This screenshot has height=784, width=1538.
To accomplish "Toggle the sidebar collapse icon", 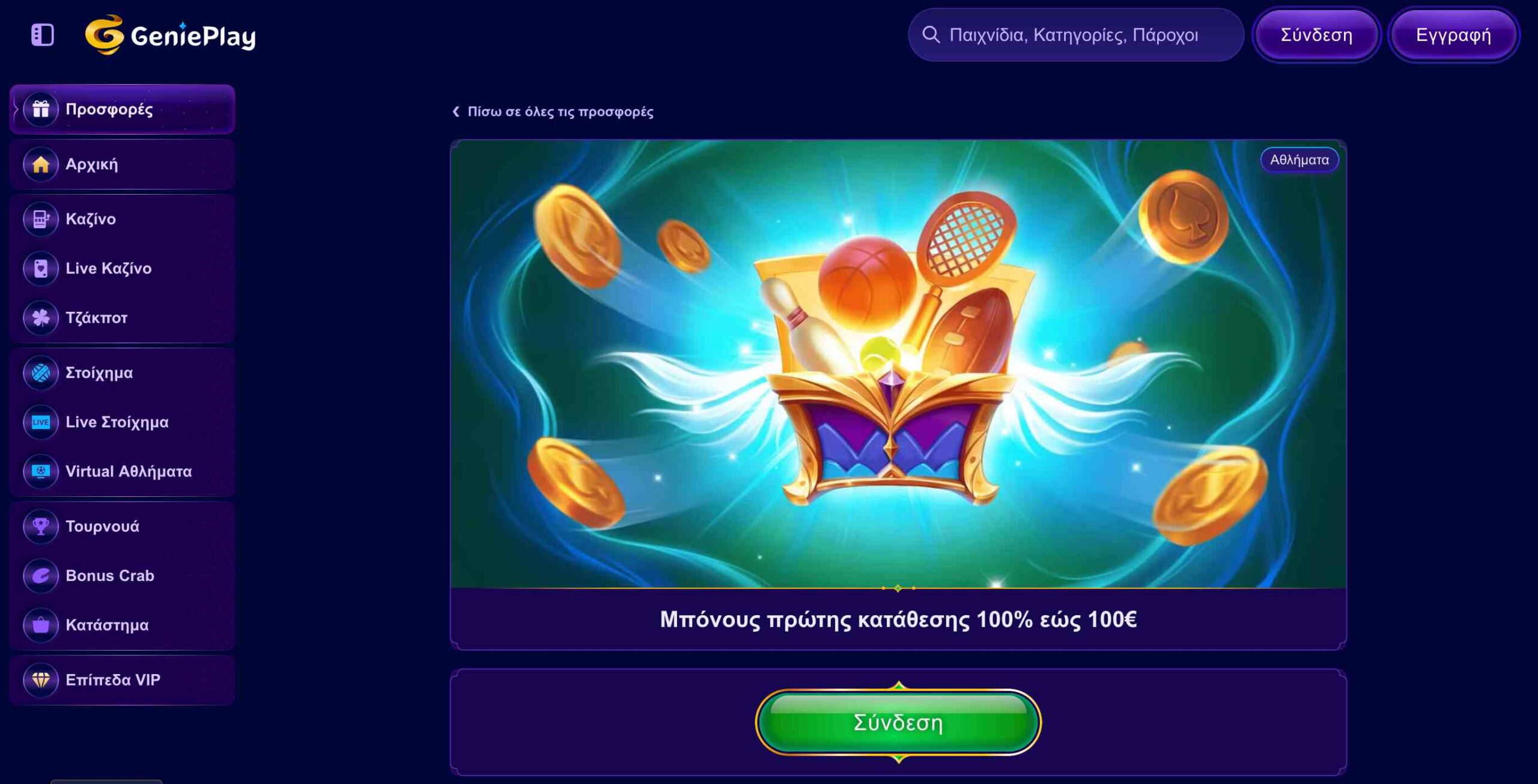I will pyautogui.click(x=42, y=35).
